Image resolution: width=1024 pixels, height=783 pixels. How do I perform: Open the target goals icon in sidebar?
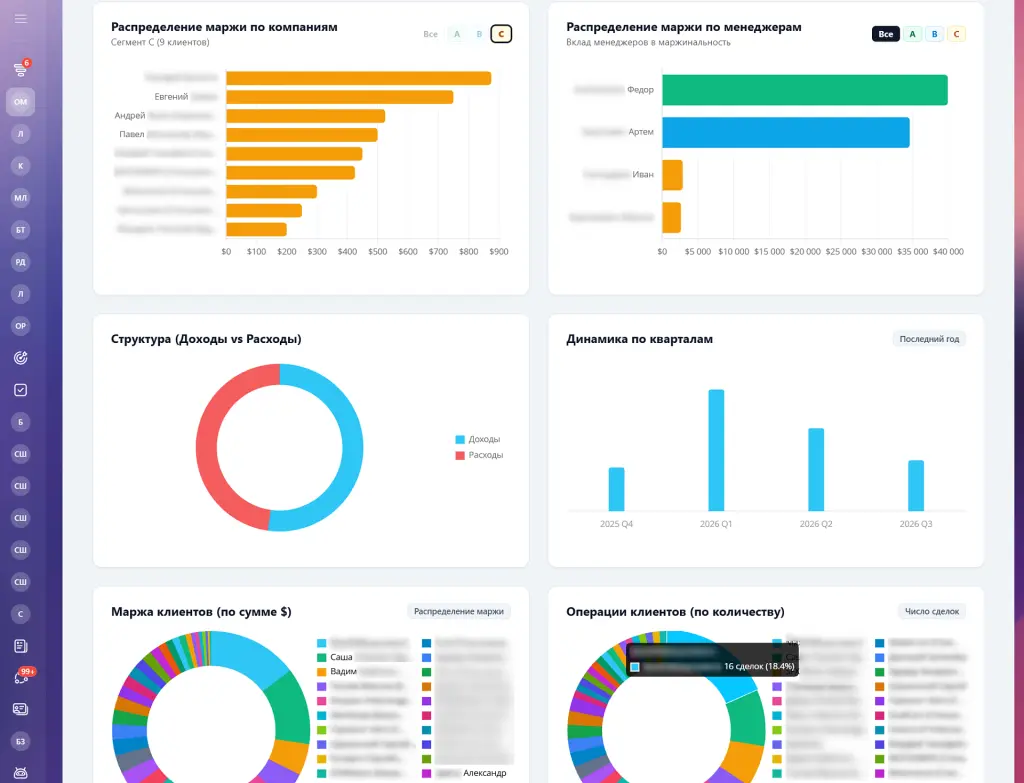(x=20, y=358)
